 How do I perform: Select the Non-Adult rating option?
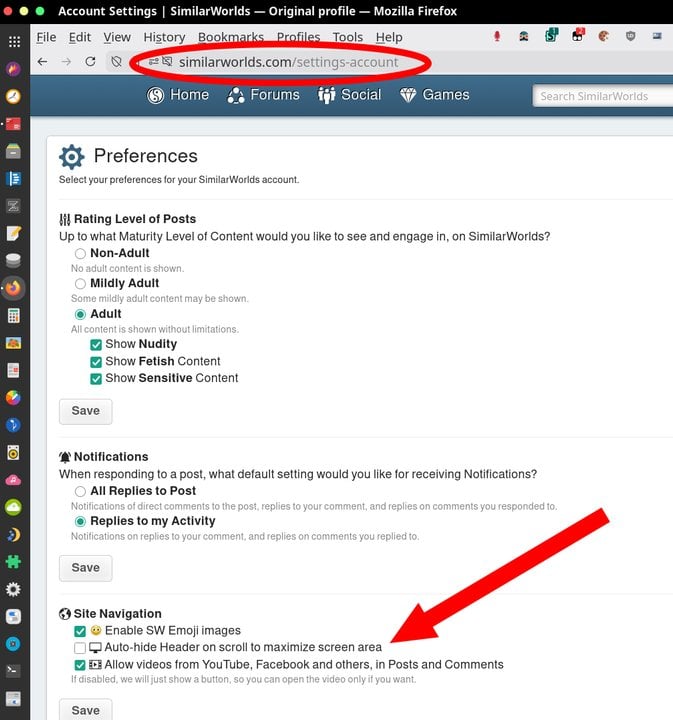80,254
